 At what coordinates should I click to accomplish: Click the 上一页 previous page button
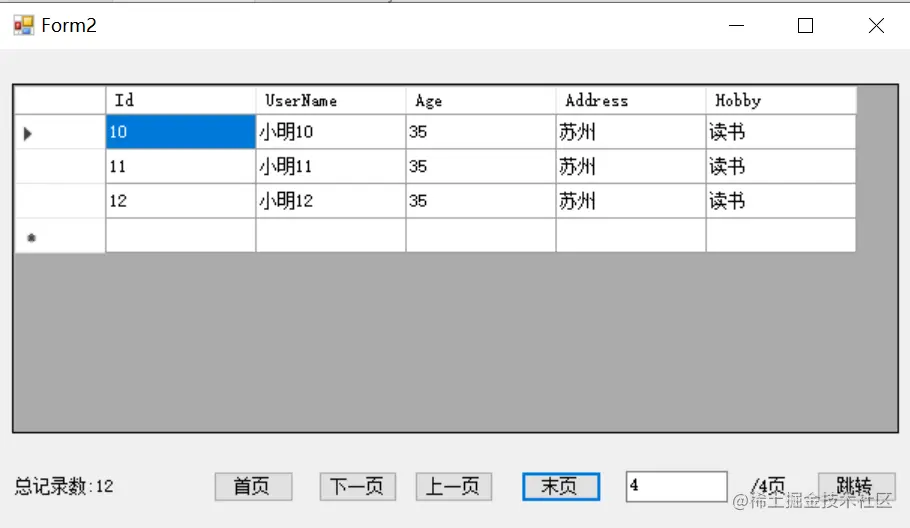pyautogui.click(x=454, y=486)
